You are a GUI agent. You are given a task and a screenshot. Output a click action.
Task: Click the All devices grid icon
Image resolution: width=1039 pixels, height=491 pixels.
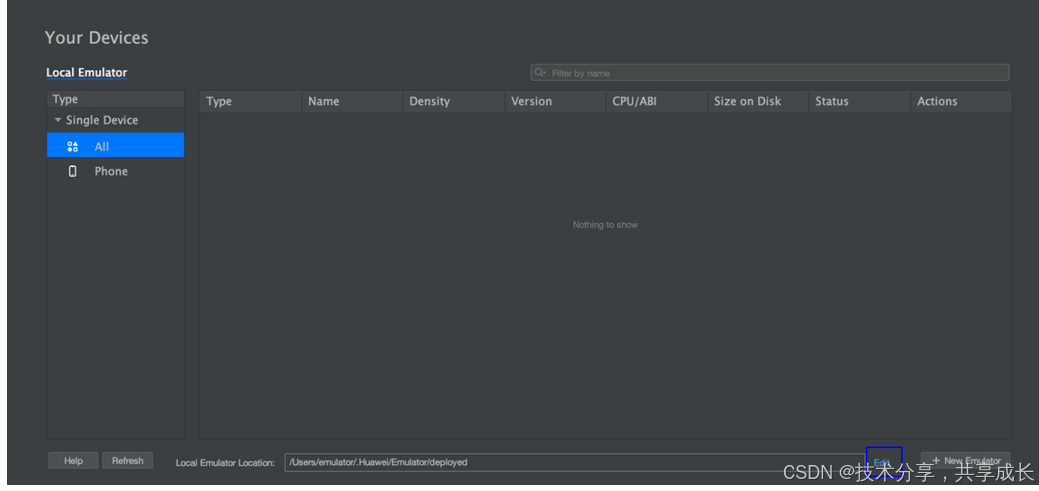click(72, 146)
